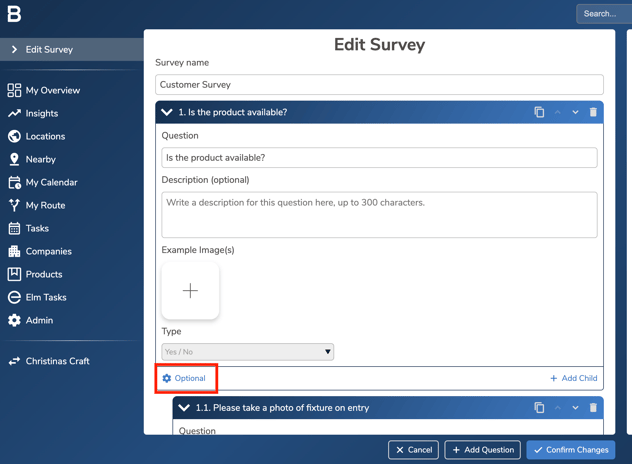
Task: Click the Add Question button
Action: click(482, 450)
